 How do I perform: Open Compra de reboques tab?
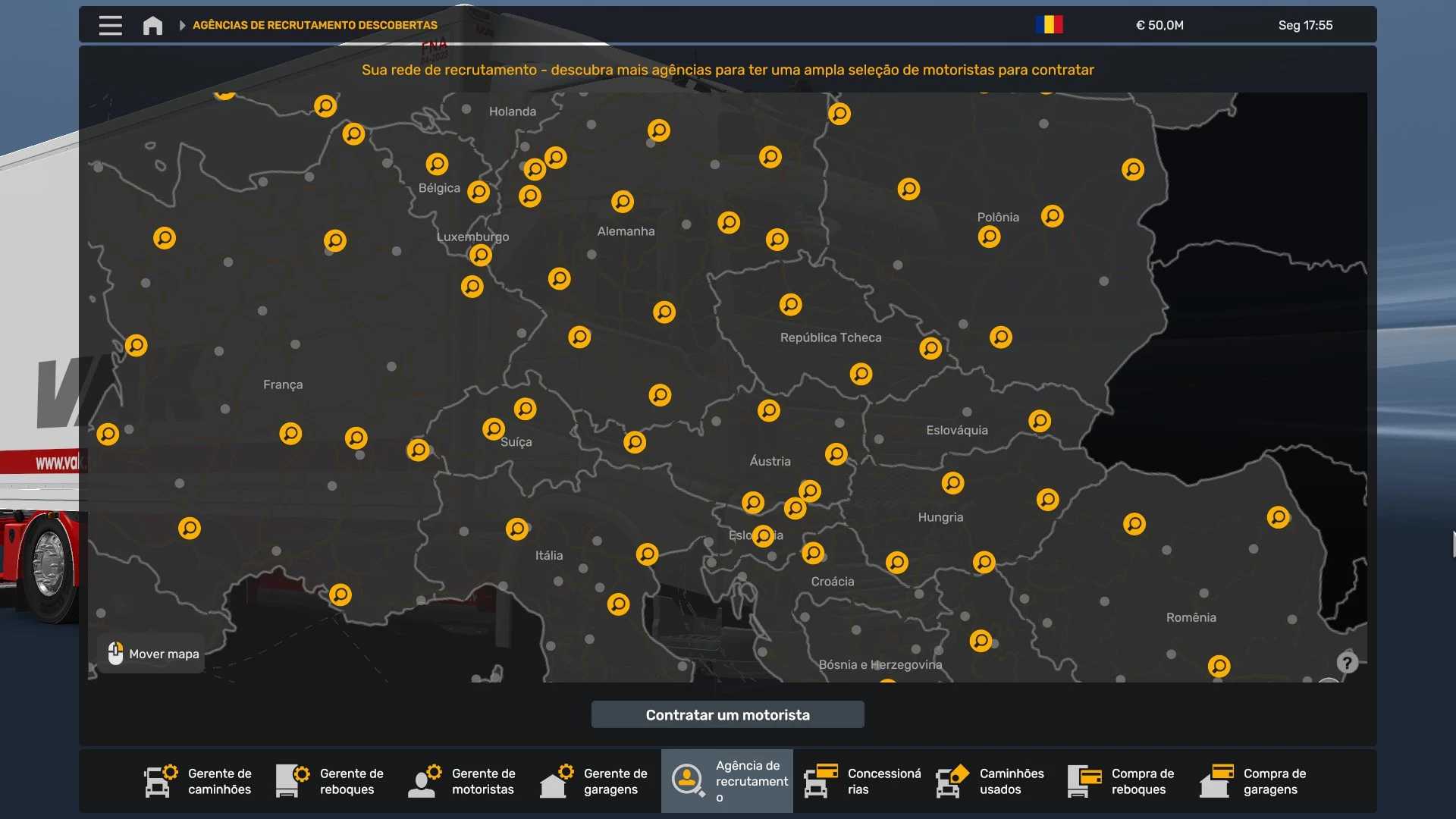pos(1122,781)
